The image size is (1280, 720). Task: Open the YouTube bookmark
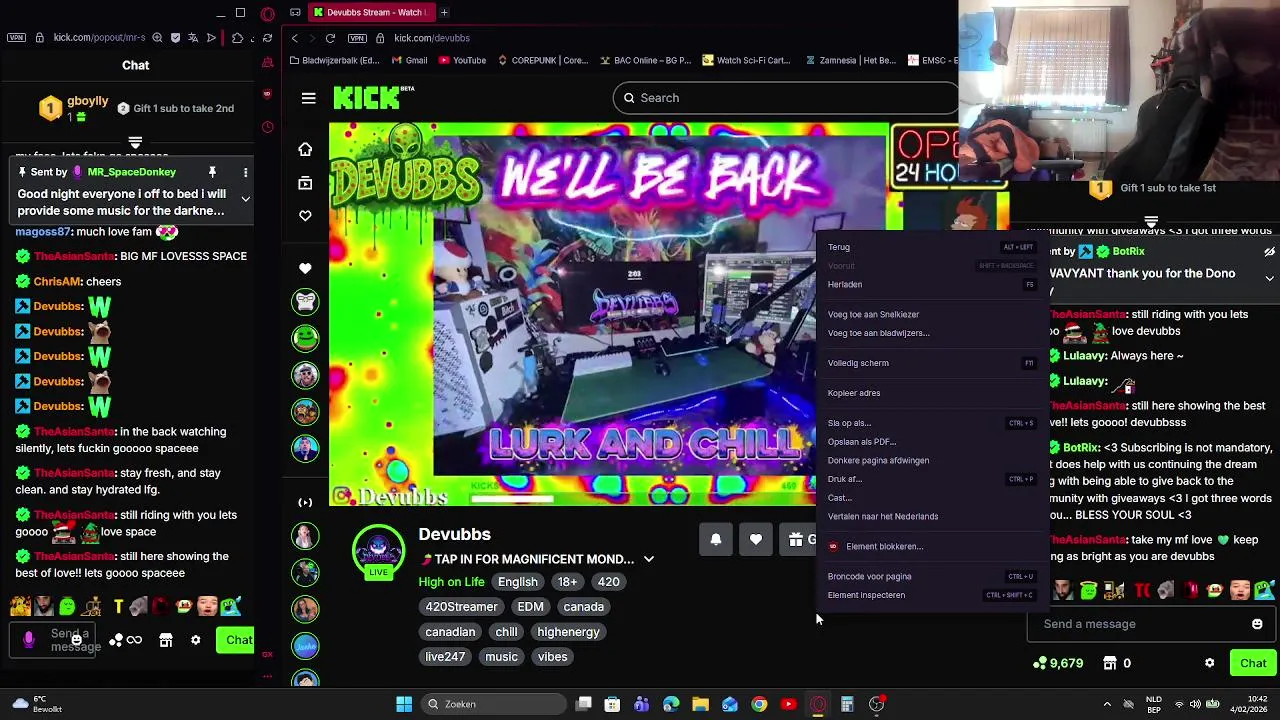coord(462,60)
